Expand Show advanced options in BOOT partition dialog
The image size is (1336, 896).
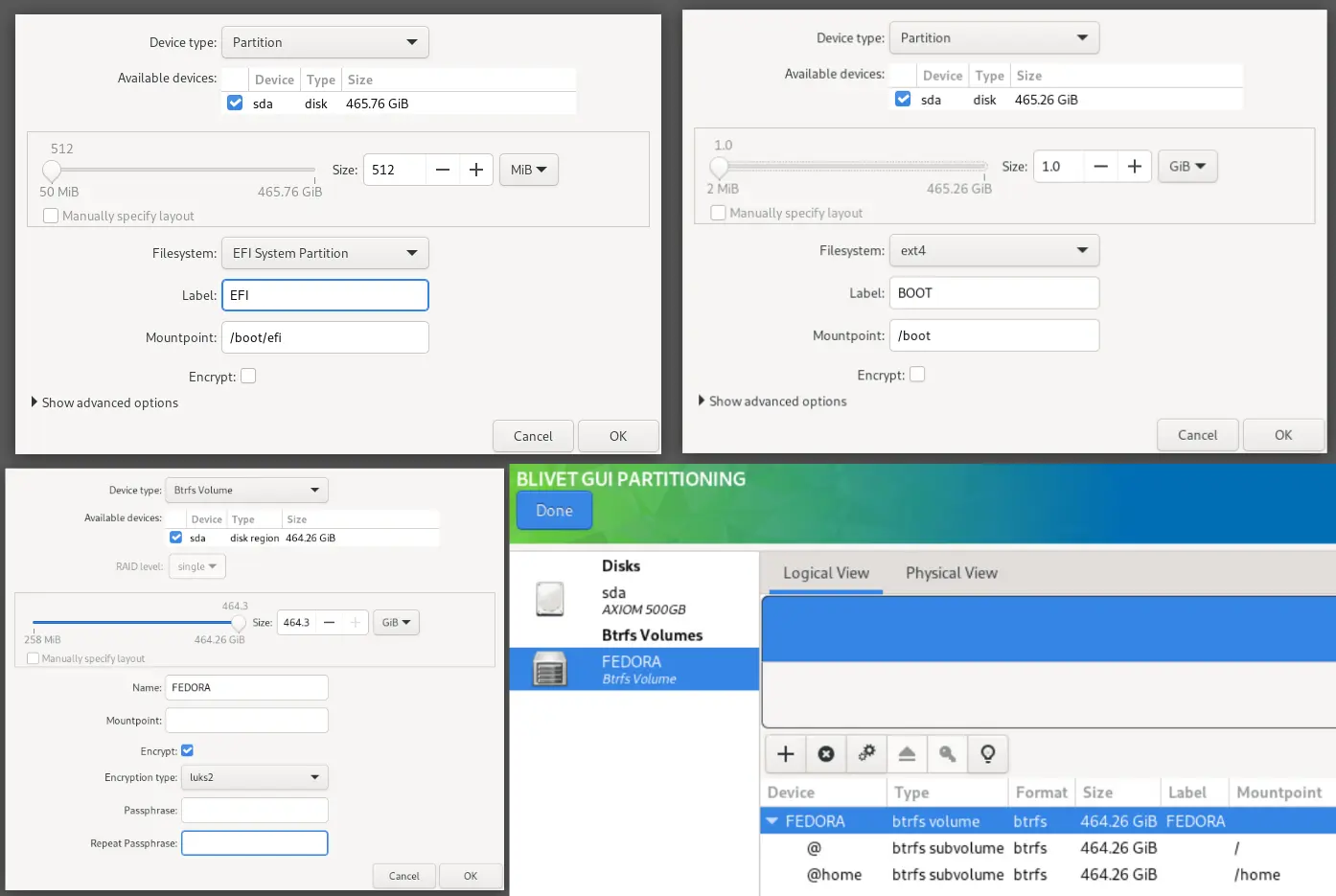pos(772,401)
